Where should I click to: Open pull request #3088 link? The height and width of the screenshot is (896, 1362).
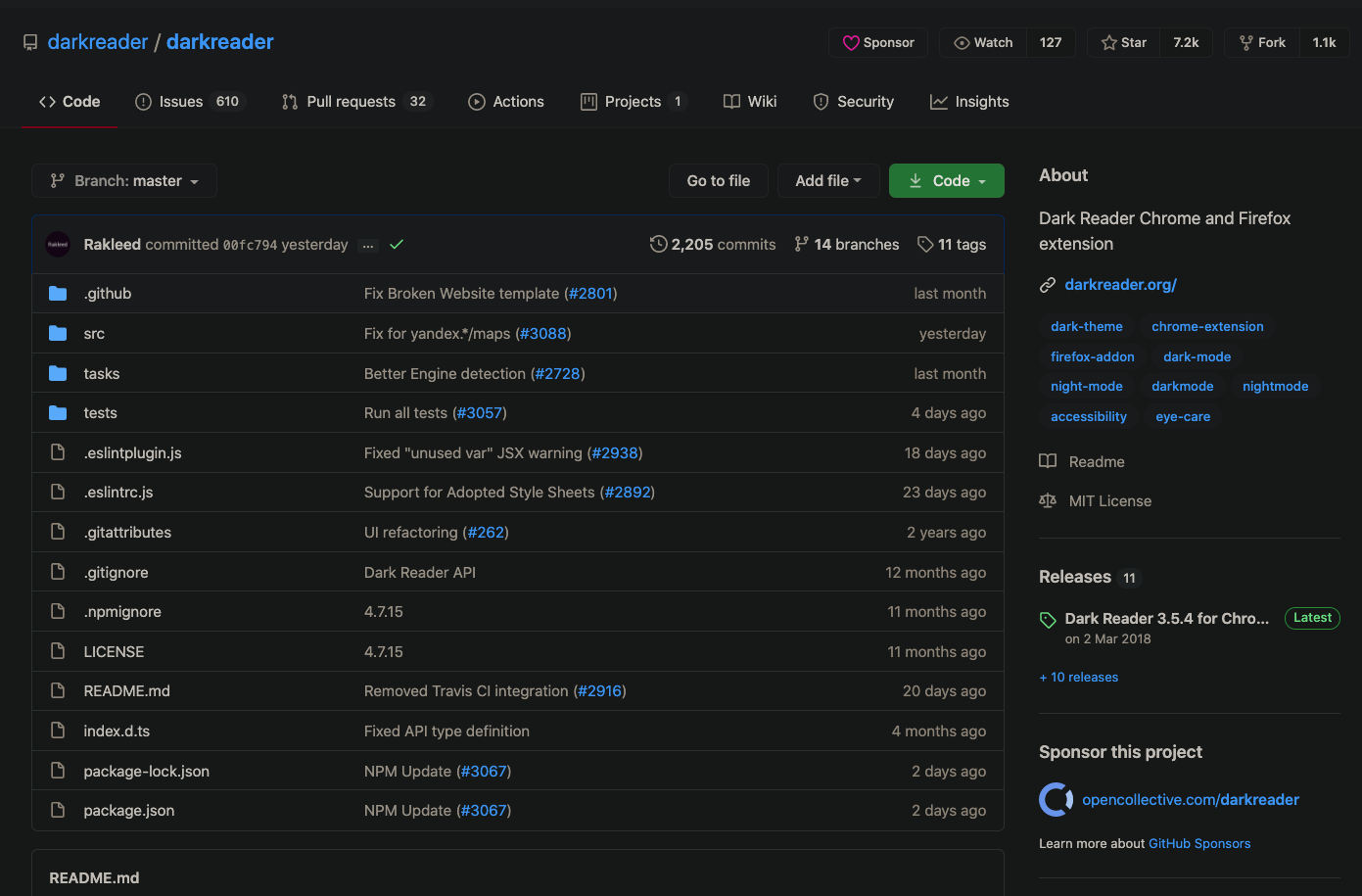[x=543, y=334]
